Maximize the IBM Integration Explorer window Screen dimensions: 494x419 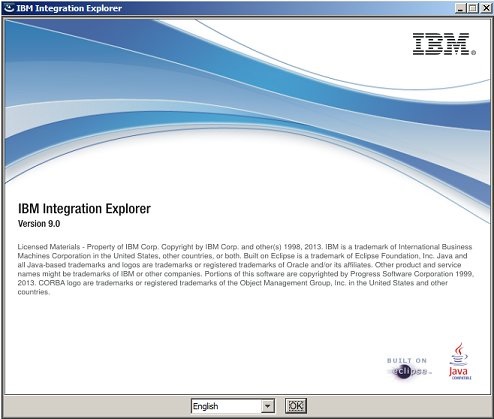pyautogui.click(x=473, y=8)
